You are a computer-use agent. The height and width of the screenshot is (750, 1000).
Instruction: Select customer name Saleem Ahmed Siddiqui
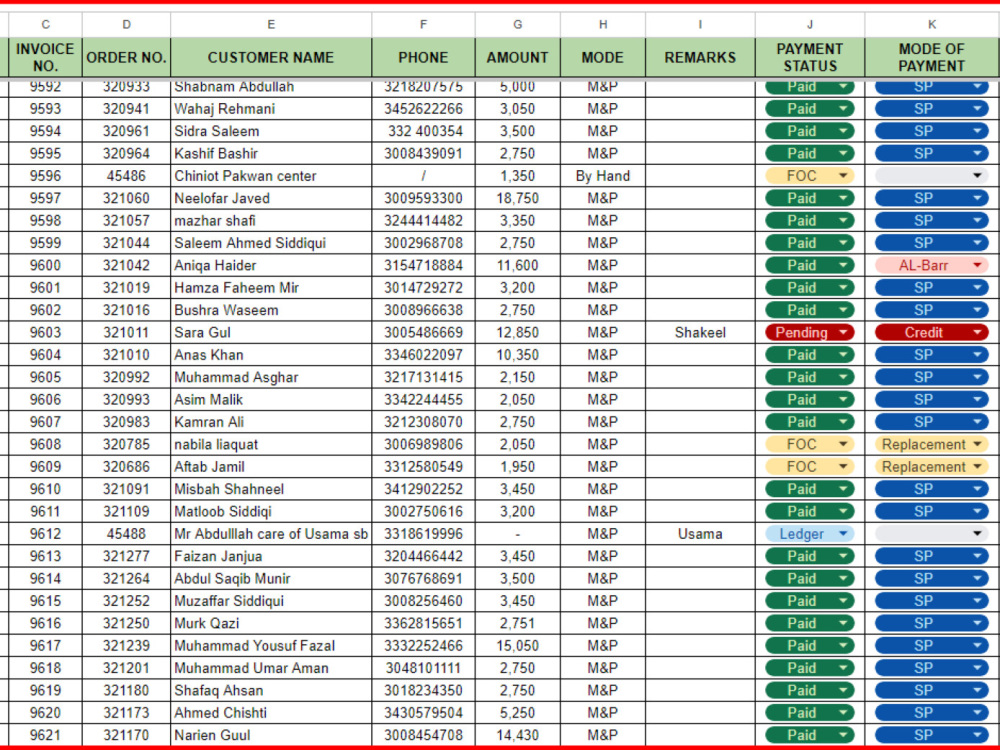click(x=271, y=243)
